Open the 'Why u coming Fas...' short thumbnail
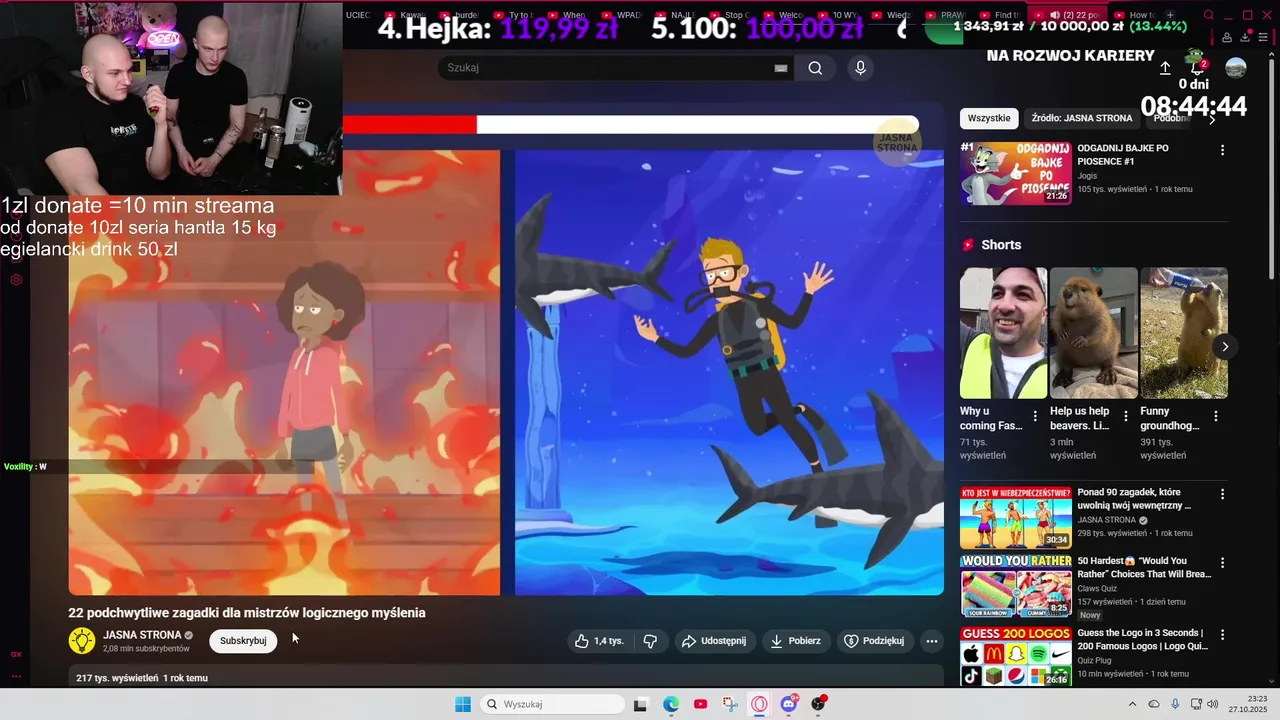The width and height of the screenshot is (1280, 720). (1003, 333)
